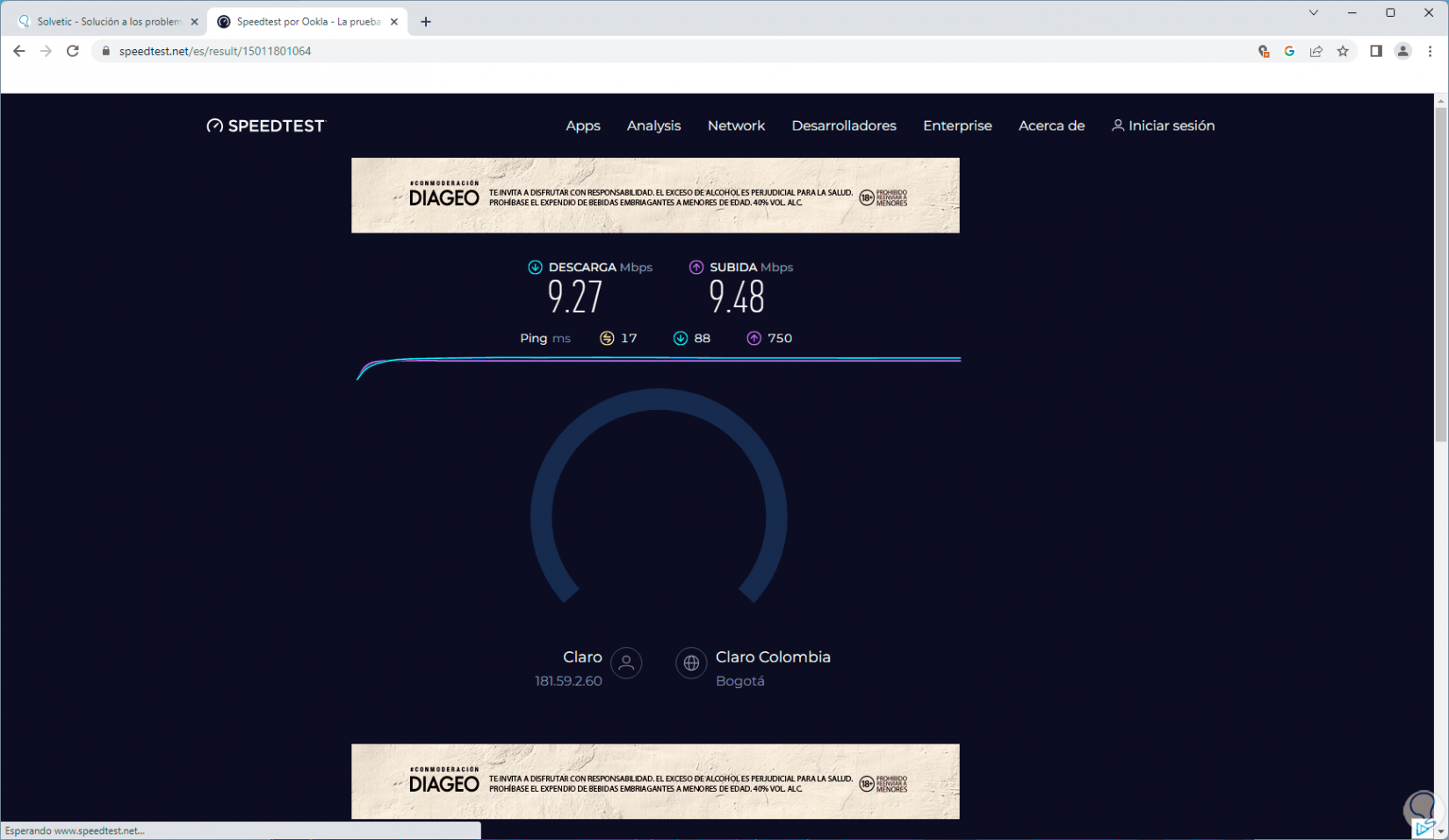Close the Speedtest por Ookla tab
The width and height of the screenshot is (1449, 840).
pos(394,22)
